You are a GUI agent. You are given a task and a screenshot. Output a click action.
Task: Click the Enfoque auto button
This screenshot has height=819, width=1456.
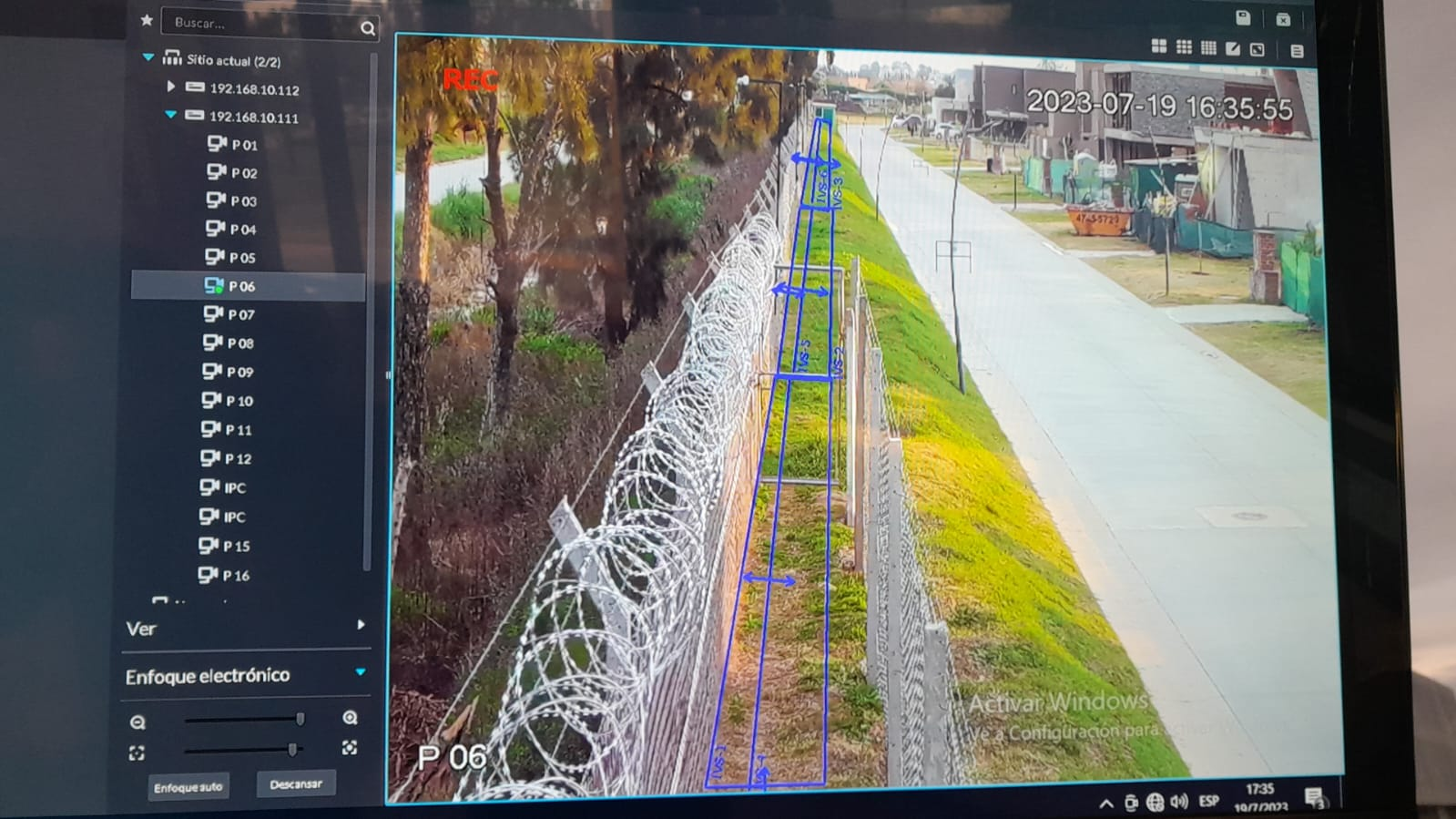point(188,787)
